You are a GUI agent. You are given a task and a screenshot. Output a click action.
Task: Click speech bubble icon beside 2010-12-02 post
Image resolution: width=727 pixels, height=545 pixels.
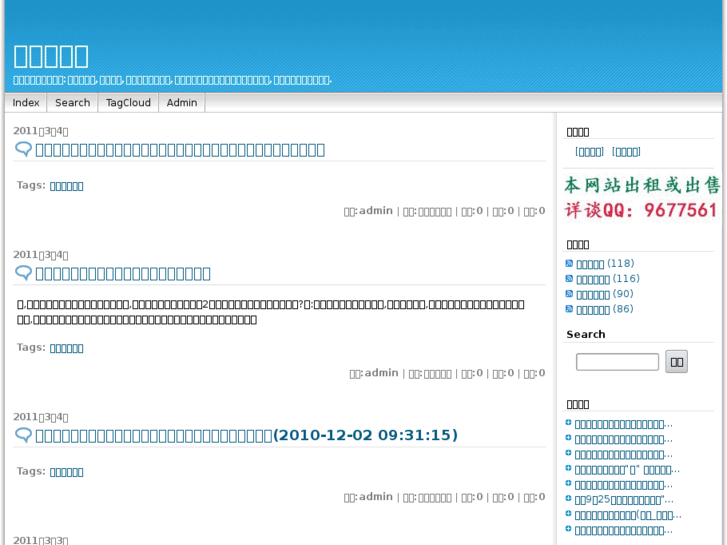pos(23,435)
